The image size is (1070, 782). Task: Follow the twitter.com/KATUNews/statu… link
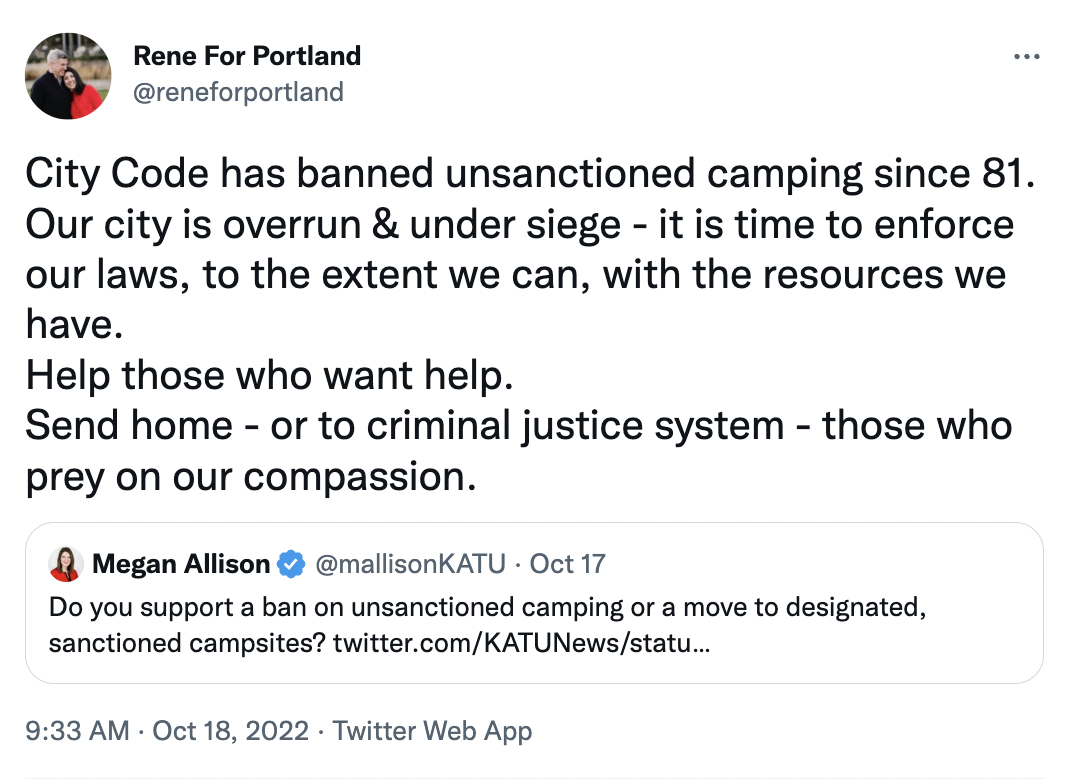(x=522, y=641)
